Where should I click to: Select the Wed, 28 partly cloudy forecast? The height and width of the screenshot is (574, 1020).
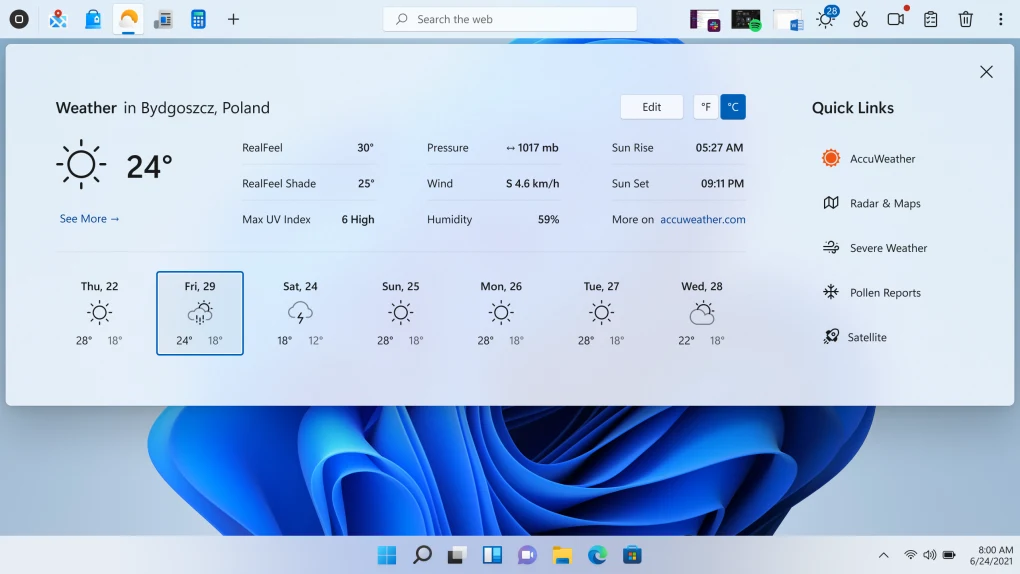click(702, 313)
